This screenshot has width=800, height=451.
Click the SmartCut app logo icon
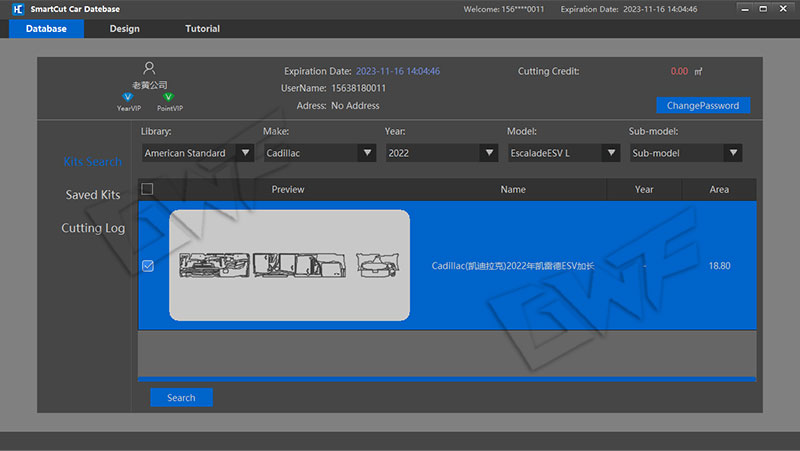coord(18,9)
